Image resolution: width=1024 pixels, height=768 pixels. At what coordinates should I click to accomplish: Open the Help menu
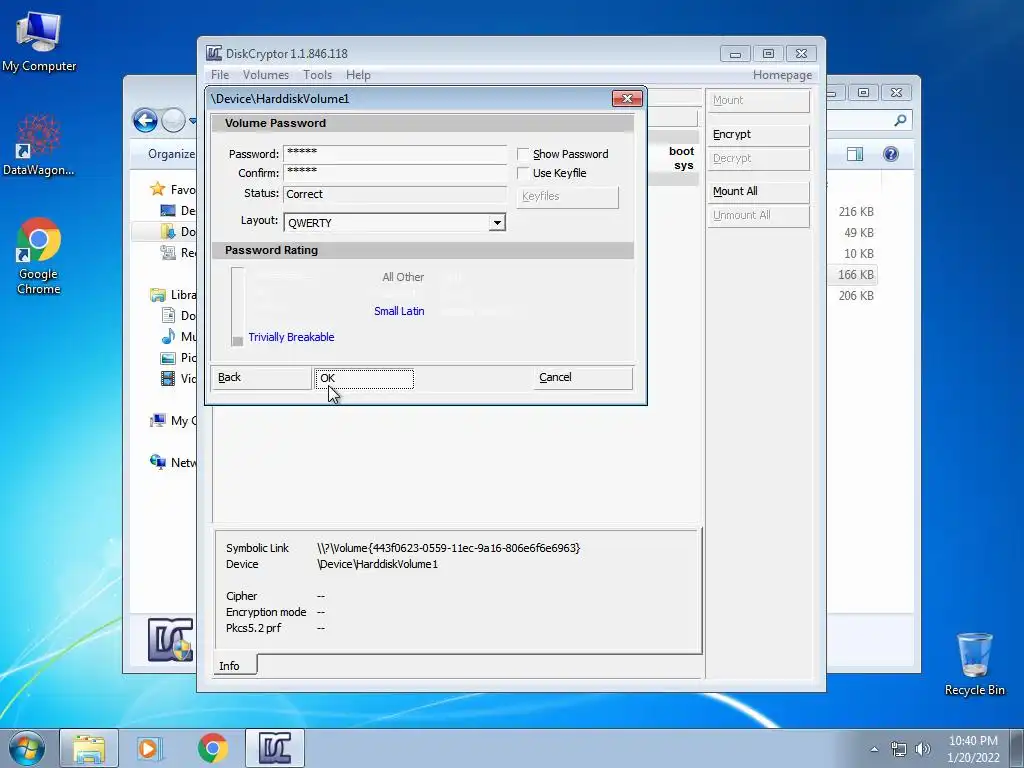358,75
